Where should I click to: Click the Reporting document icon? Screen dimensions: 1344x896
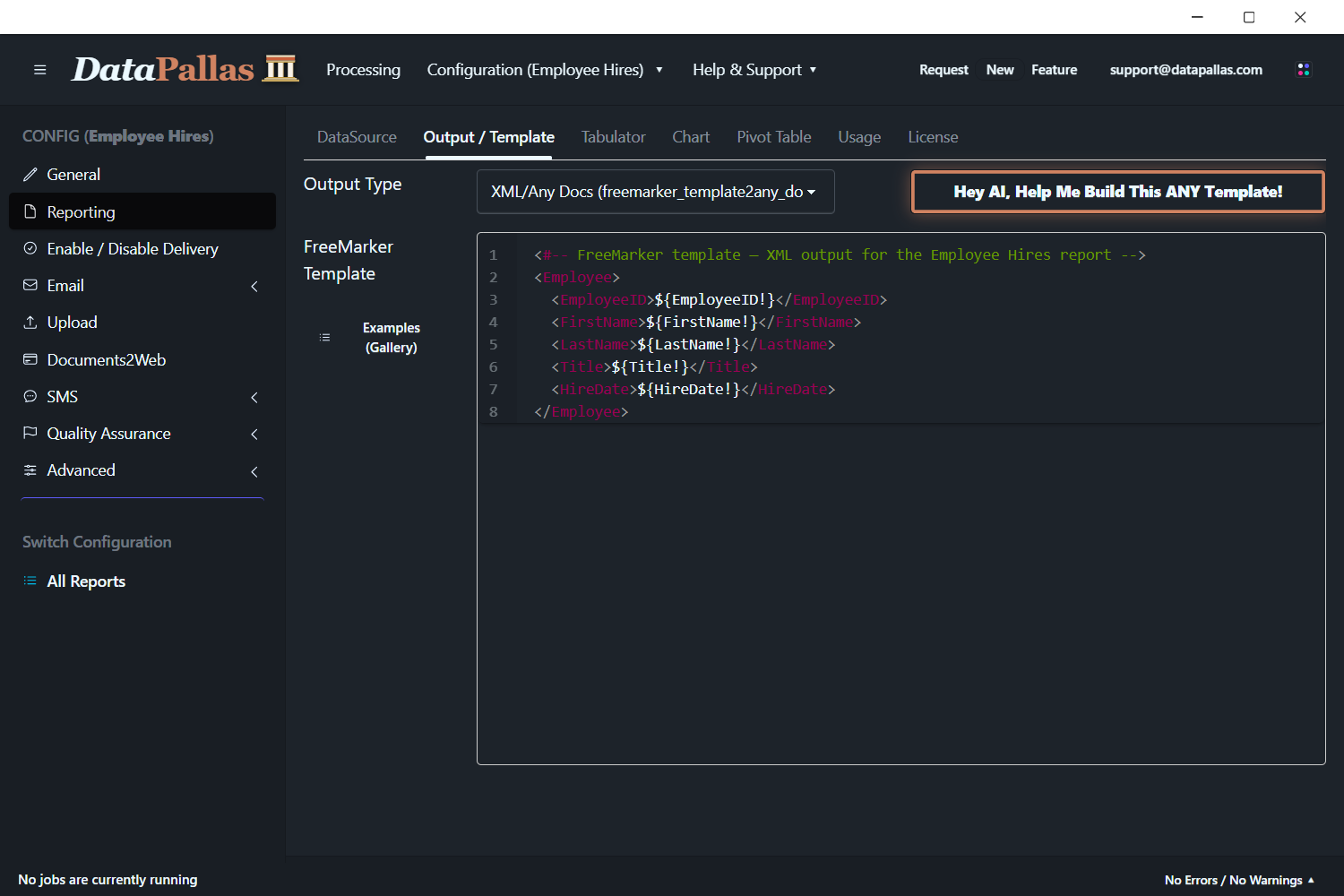click(x=30, y=211)
